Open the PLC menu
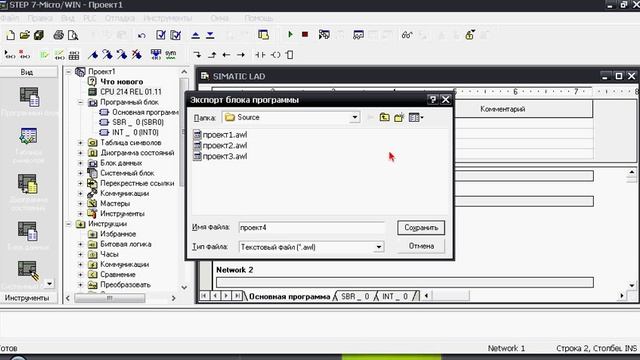Viewport: 640px width, 360px height. coord(89,18)
